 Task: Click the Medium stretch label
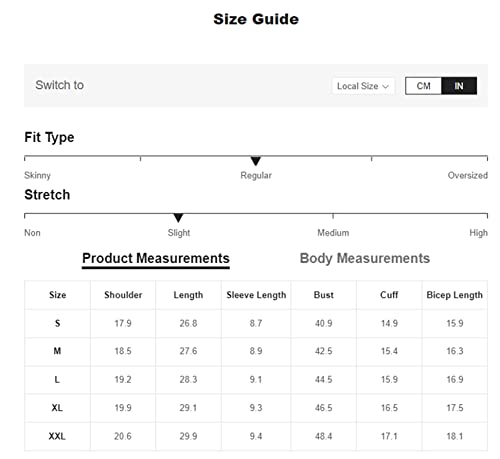[333, 233]
